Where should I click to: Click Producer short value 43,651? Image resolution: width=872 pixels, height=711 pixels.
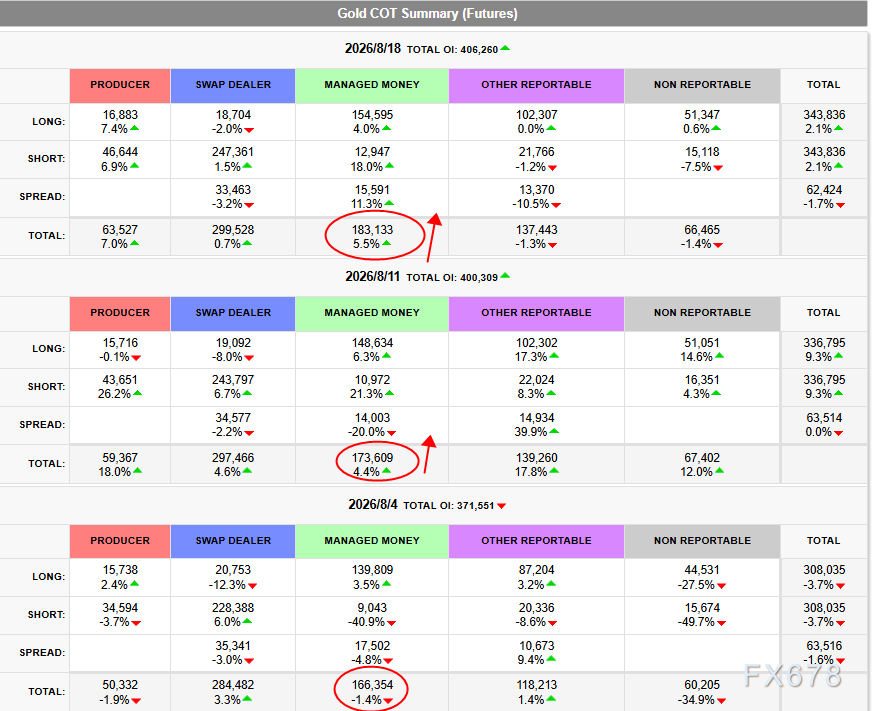(120, 380)
